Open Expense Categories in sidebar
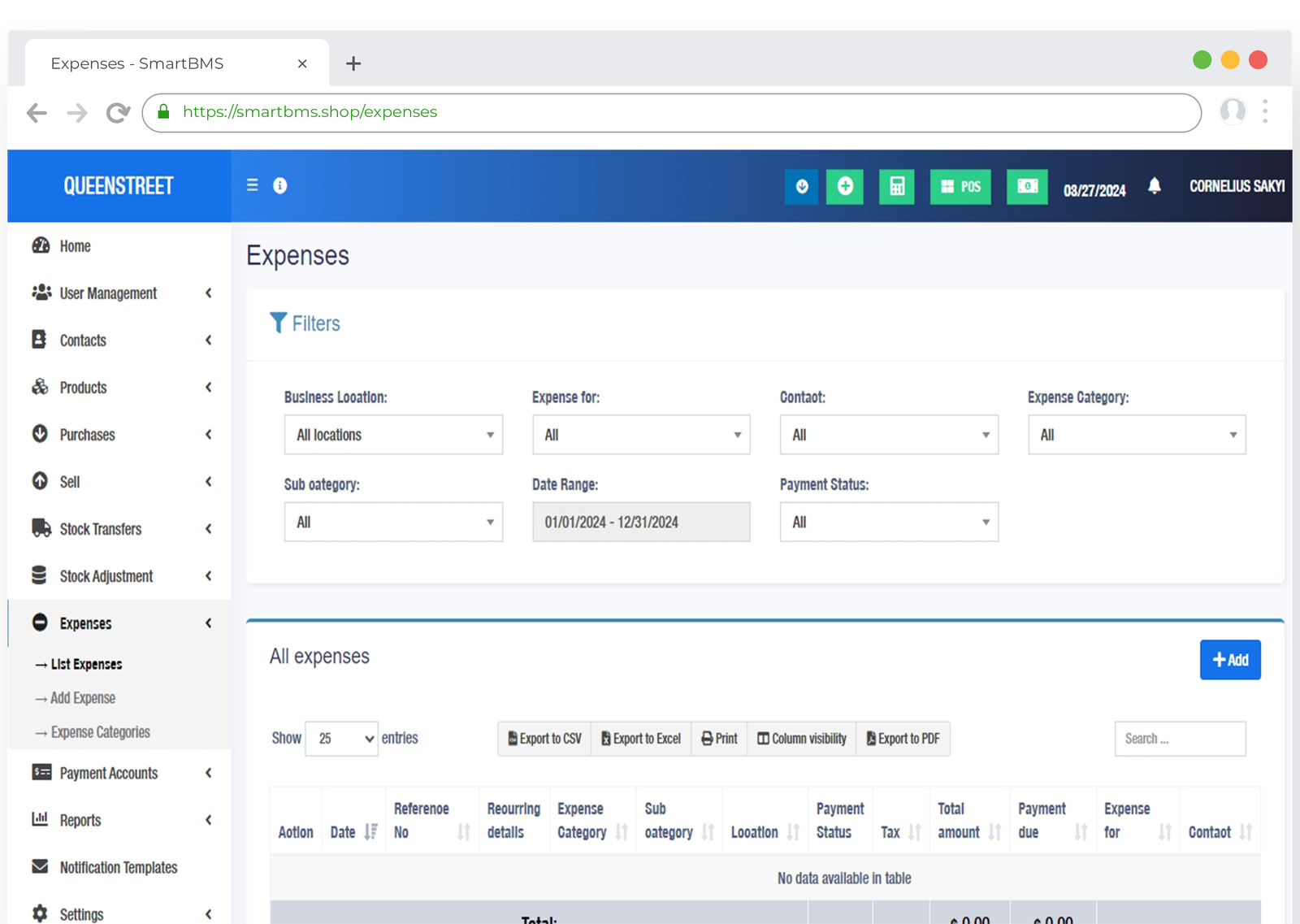 [100, 732]
